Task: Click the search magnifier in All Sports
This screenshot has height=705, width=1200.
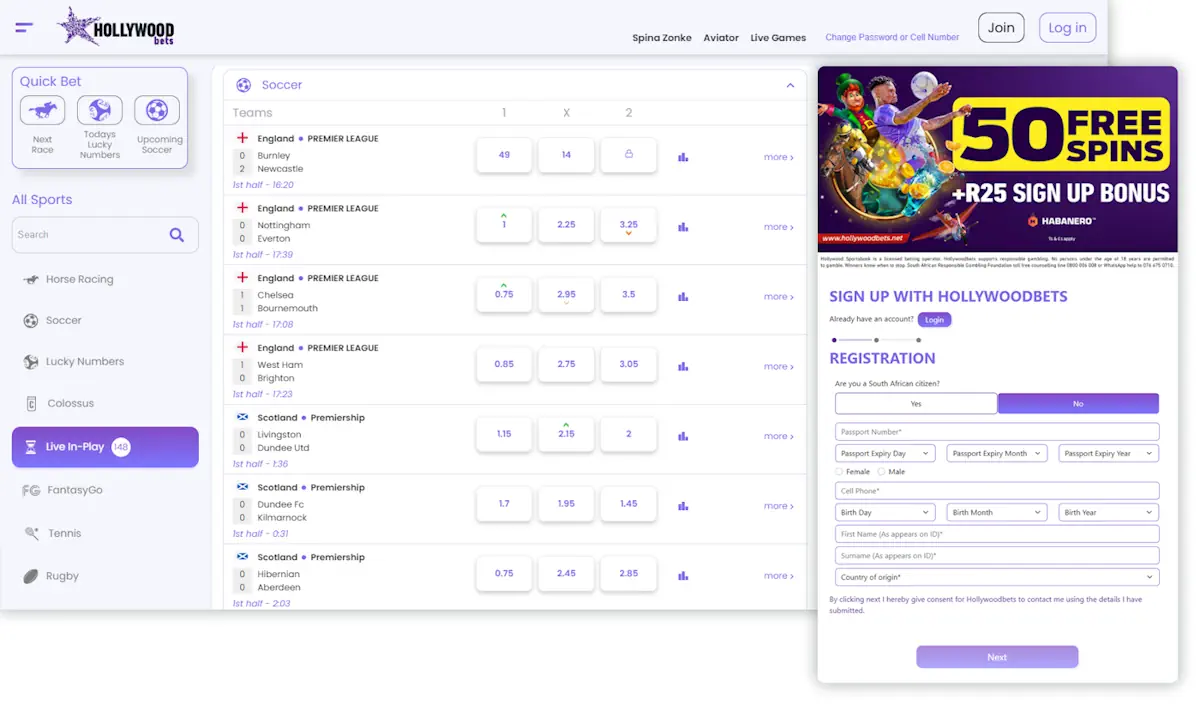Action: (177, 235)
